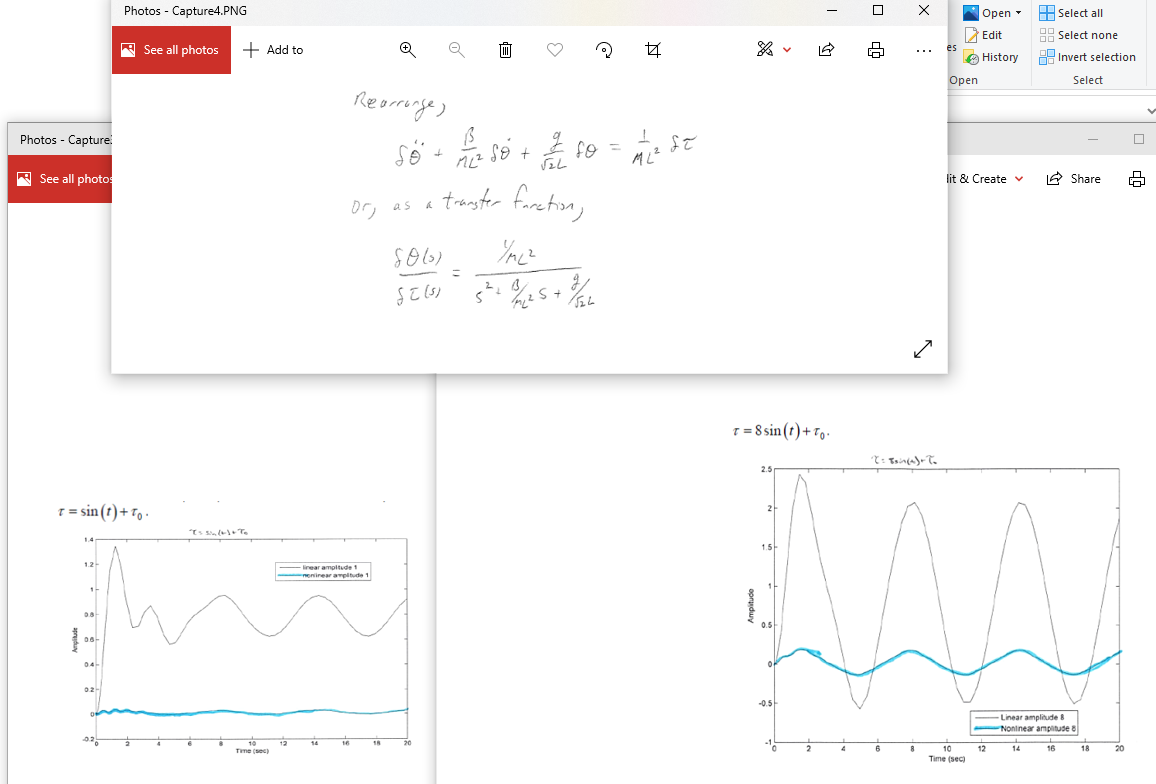Open the See more ellipsis menu
This screenshot has width=1156, height=784.
[923, 49]
